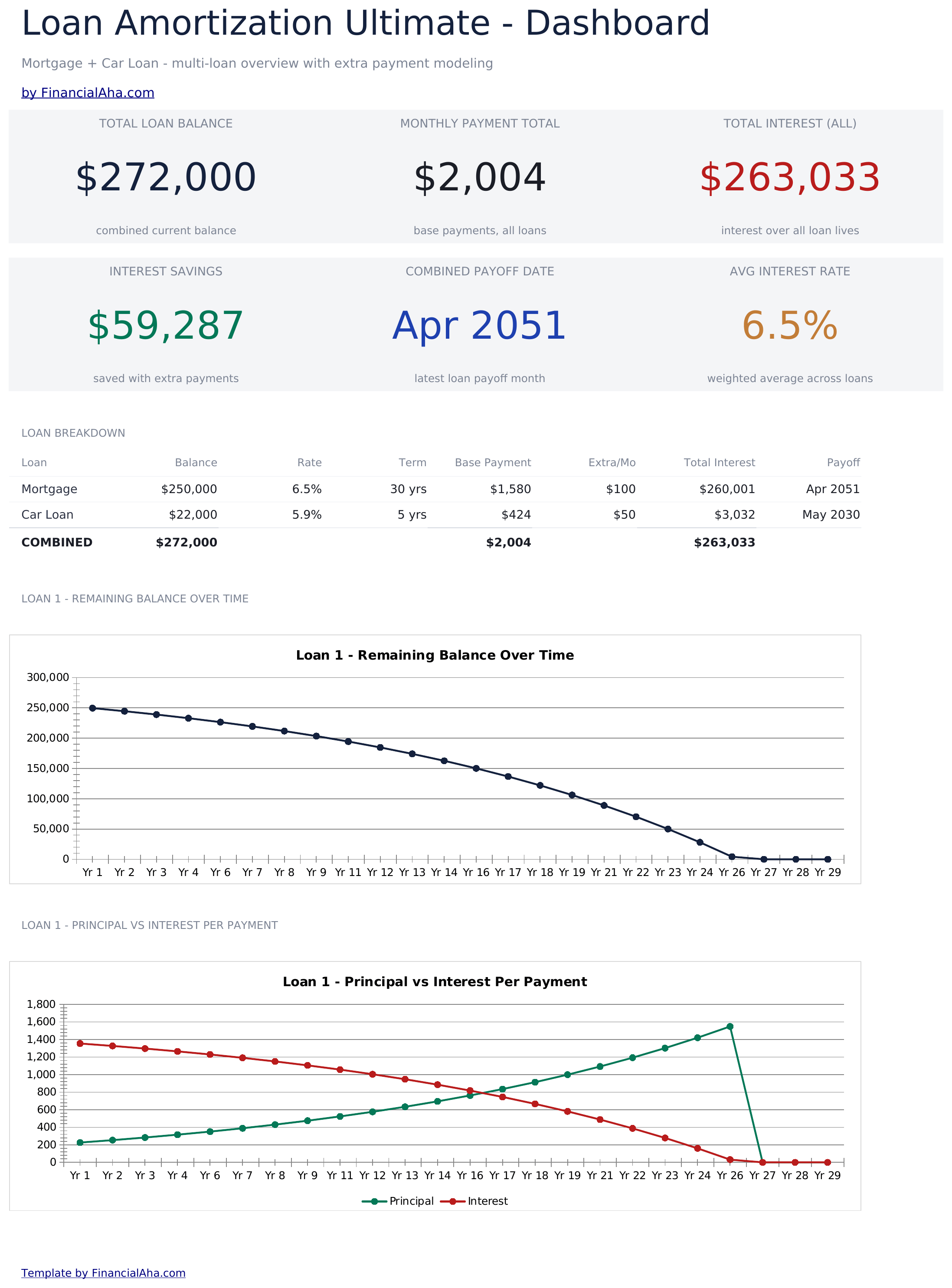This screenshot has height=1288, width=952.
Task: Click 'LOAN 1 - PRINCIPAL VS INTEREST PER PAYMENT' heading
Action: [149, 925]
